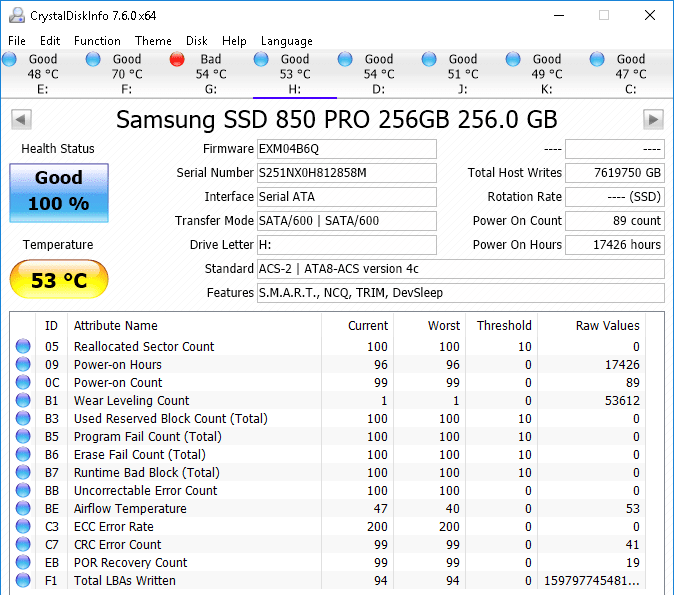This screenshot has height=595, width=674.
Task: Click the blue status orb for drive D:
Action: pos(345,59)
